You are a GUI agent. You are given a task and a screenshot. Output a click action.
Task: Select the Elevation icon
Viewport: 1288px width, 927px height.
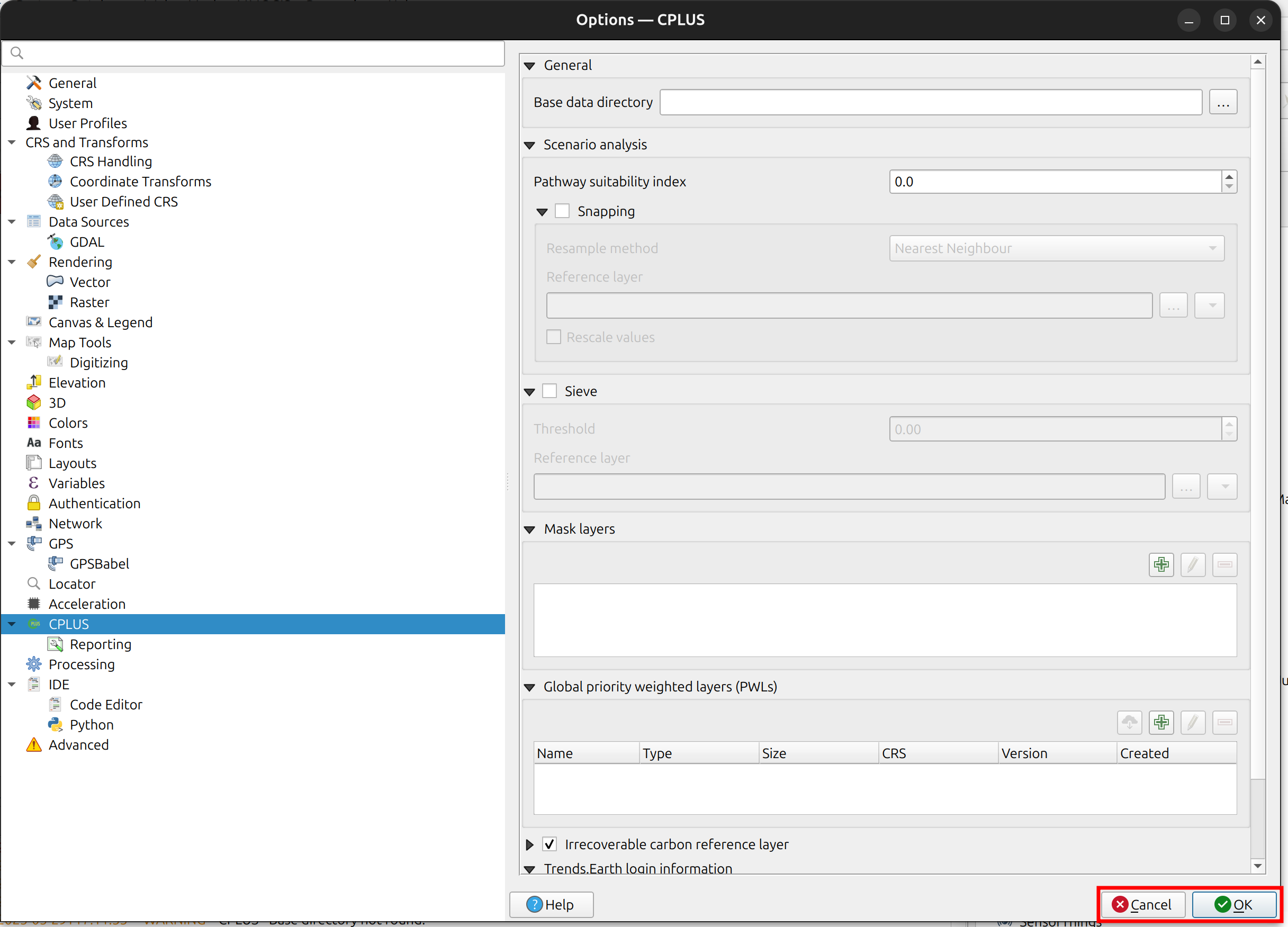[x=34, y=382]
